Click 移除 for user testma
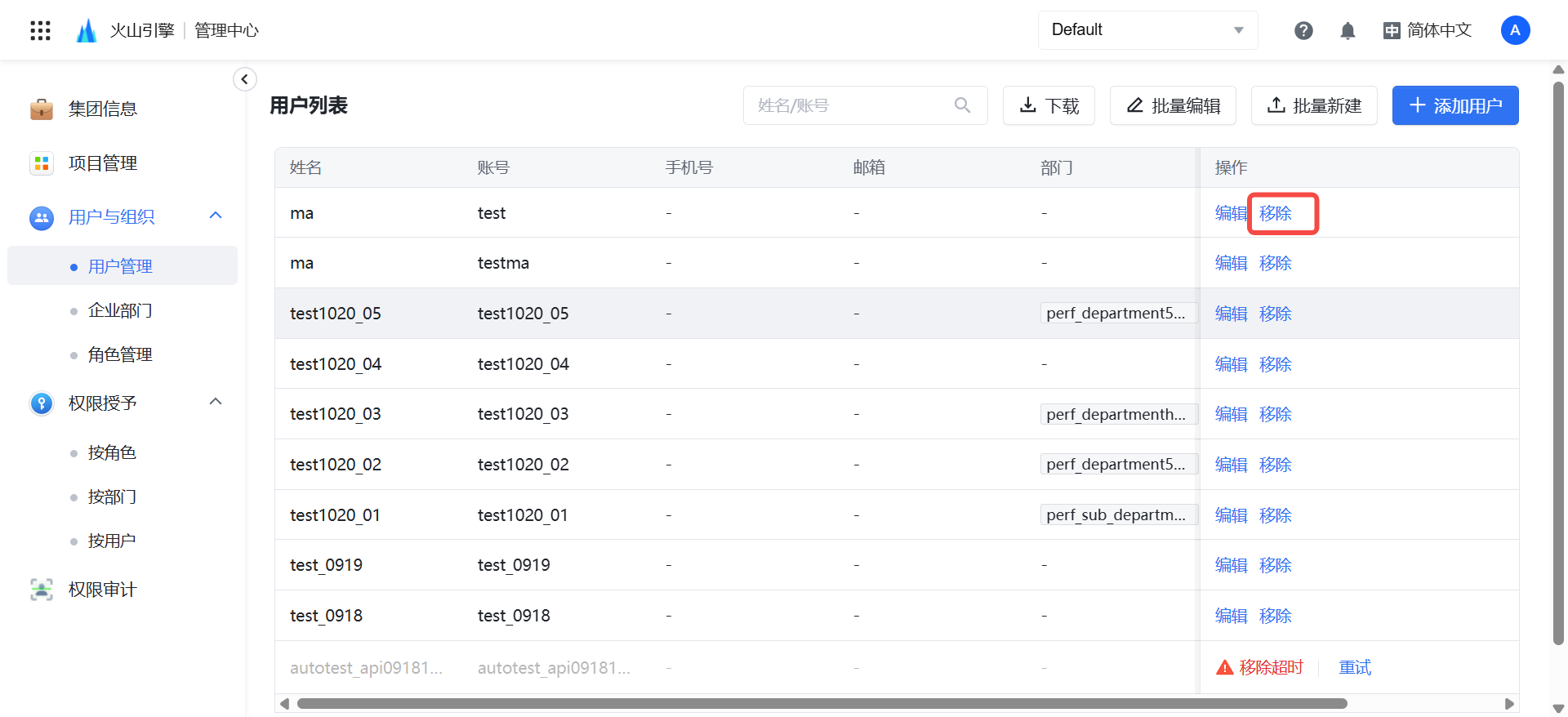The width and height of the screenshot is (1568, 717). [x=1275, y=263]
